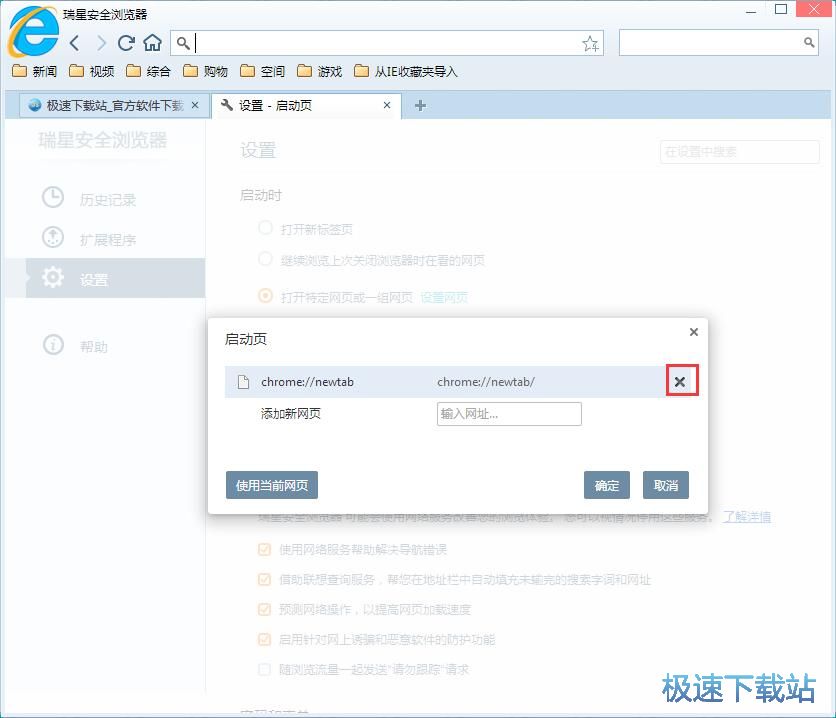The width and height of the screenshot is (836, 718).
Task: Click the browser e logo icon
Action: [x=33, y=32]
